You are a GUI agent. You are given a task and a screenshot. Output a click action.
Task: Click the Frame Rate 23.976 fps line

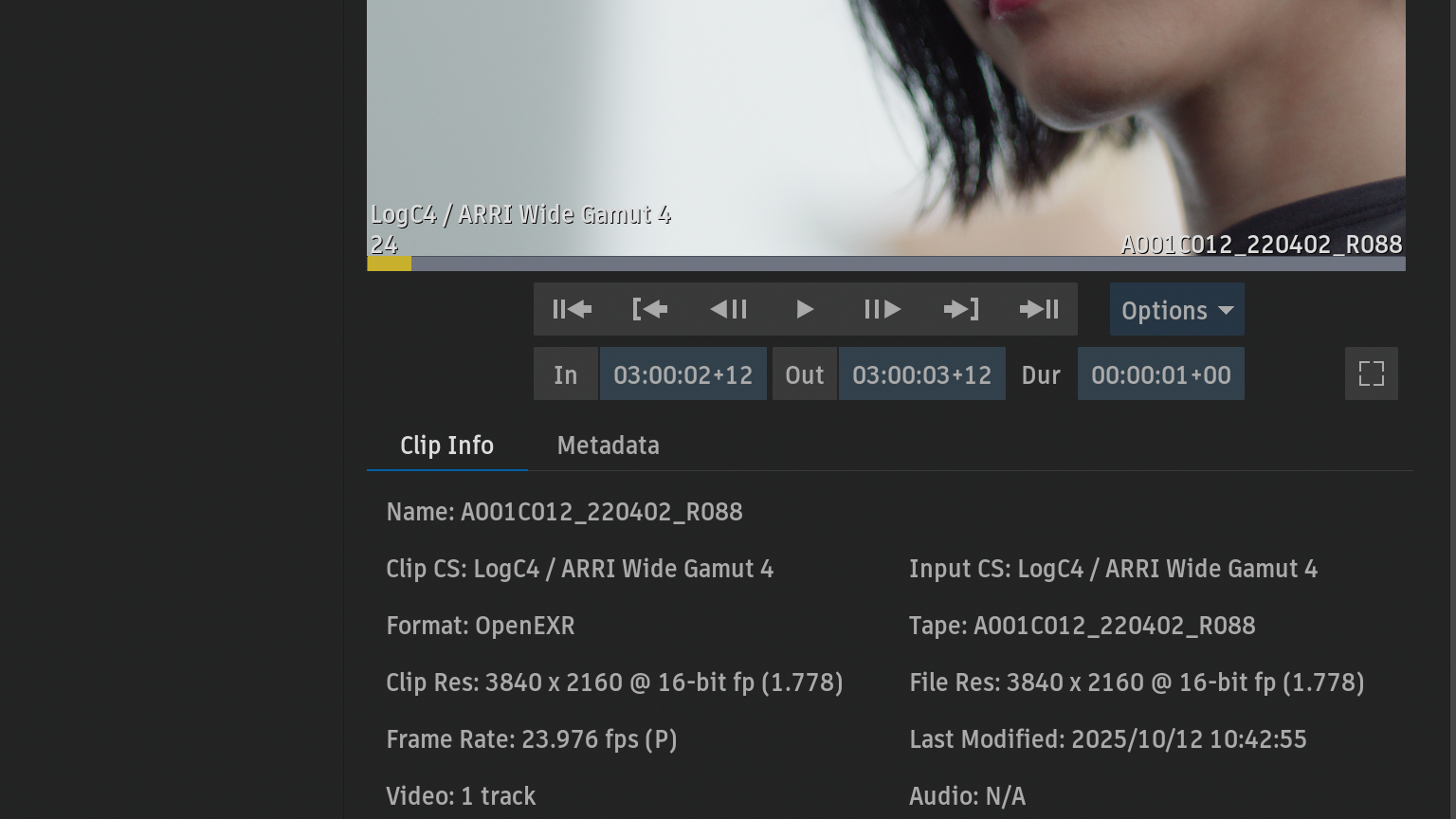point(531,739)
